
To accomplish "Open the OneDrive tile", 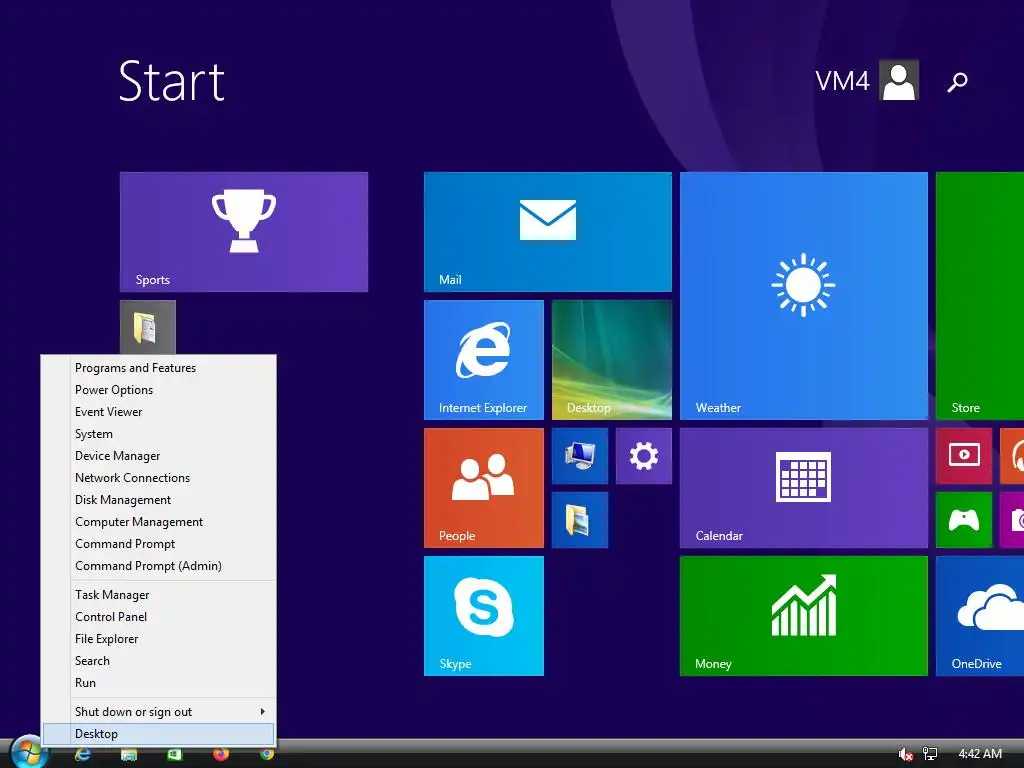I will (980, 616).
